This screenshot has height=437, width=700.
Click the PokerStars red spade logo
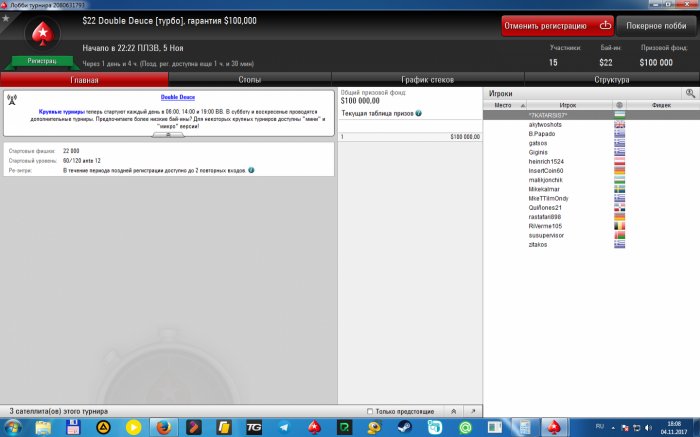[43, 33]
